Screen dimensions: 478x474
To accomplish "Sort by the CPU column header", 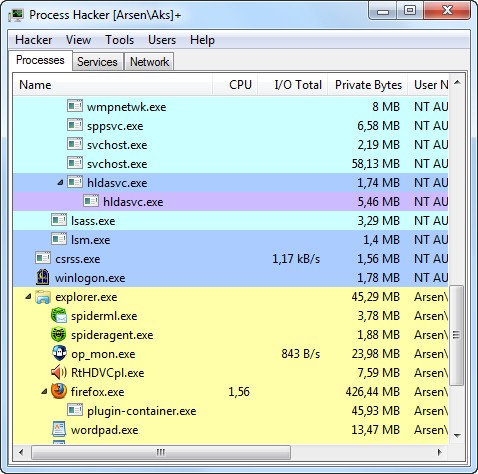I will [x=235, y=85].
